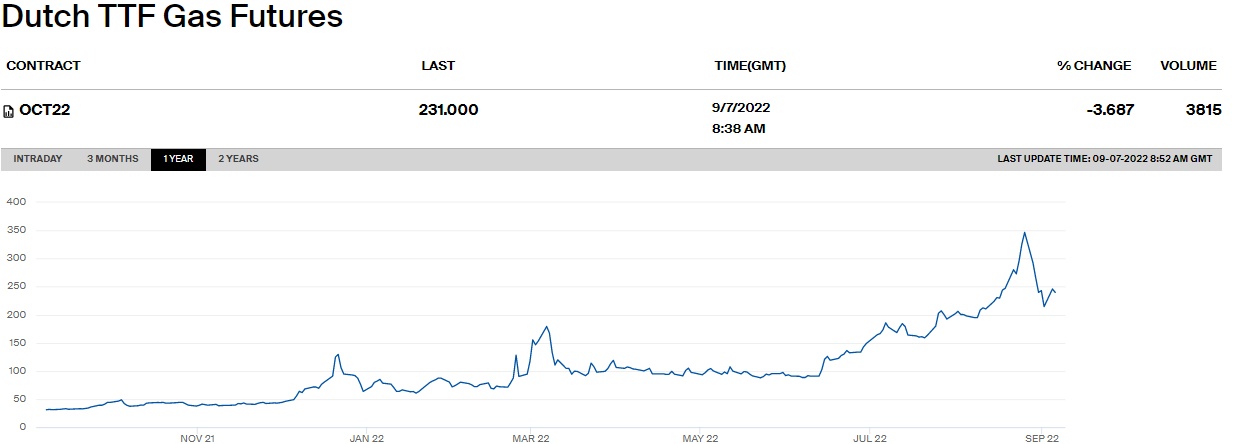
Task: Click the Dutch TTF Gas Futures title
Action: pyautogui.click(x=173, y=17)
